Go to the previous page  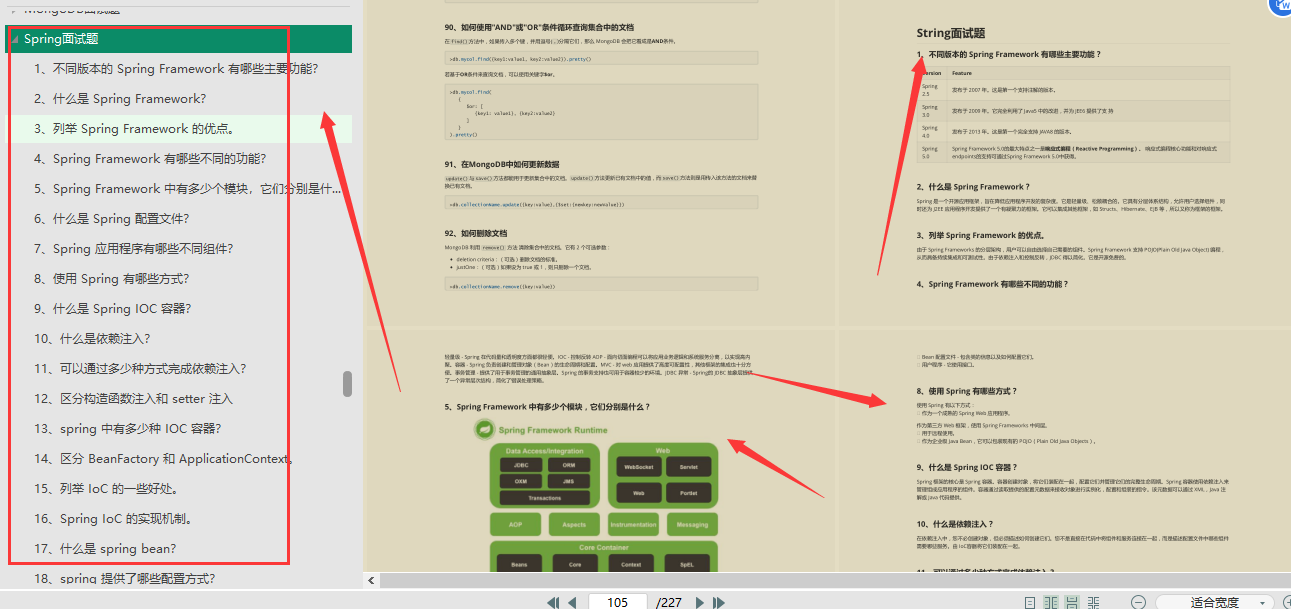(x=572, y=602)
